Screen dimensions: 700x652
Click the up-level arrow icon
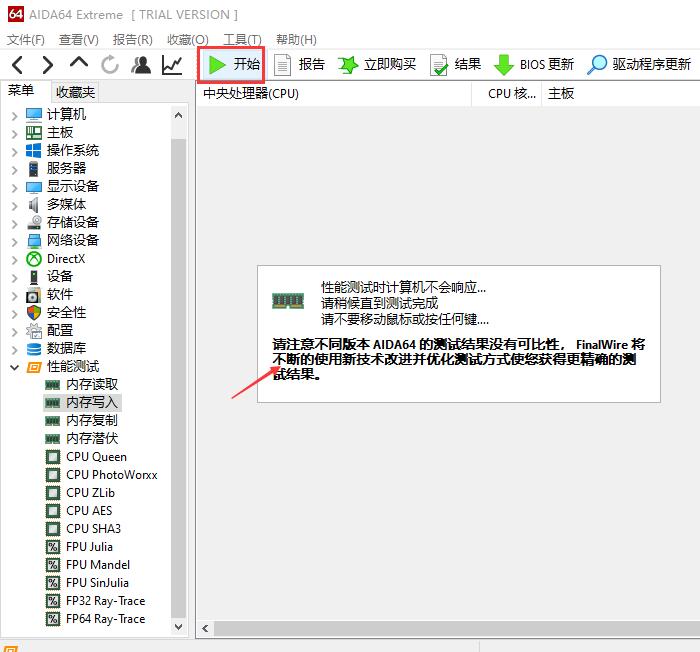(x=79, y=64)
